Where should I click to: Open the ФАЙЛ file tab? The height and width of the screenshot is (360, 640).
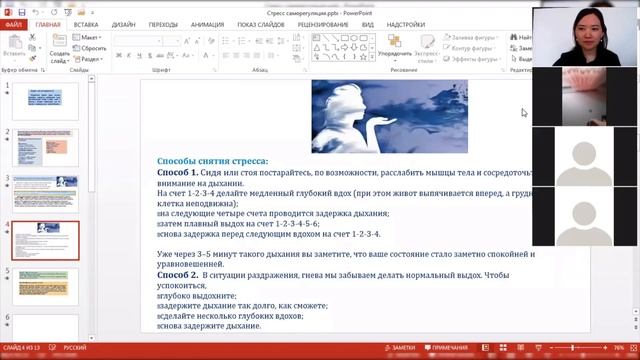14,24
